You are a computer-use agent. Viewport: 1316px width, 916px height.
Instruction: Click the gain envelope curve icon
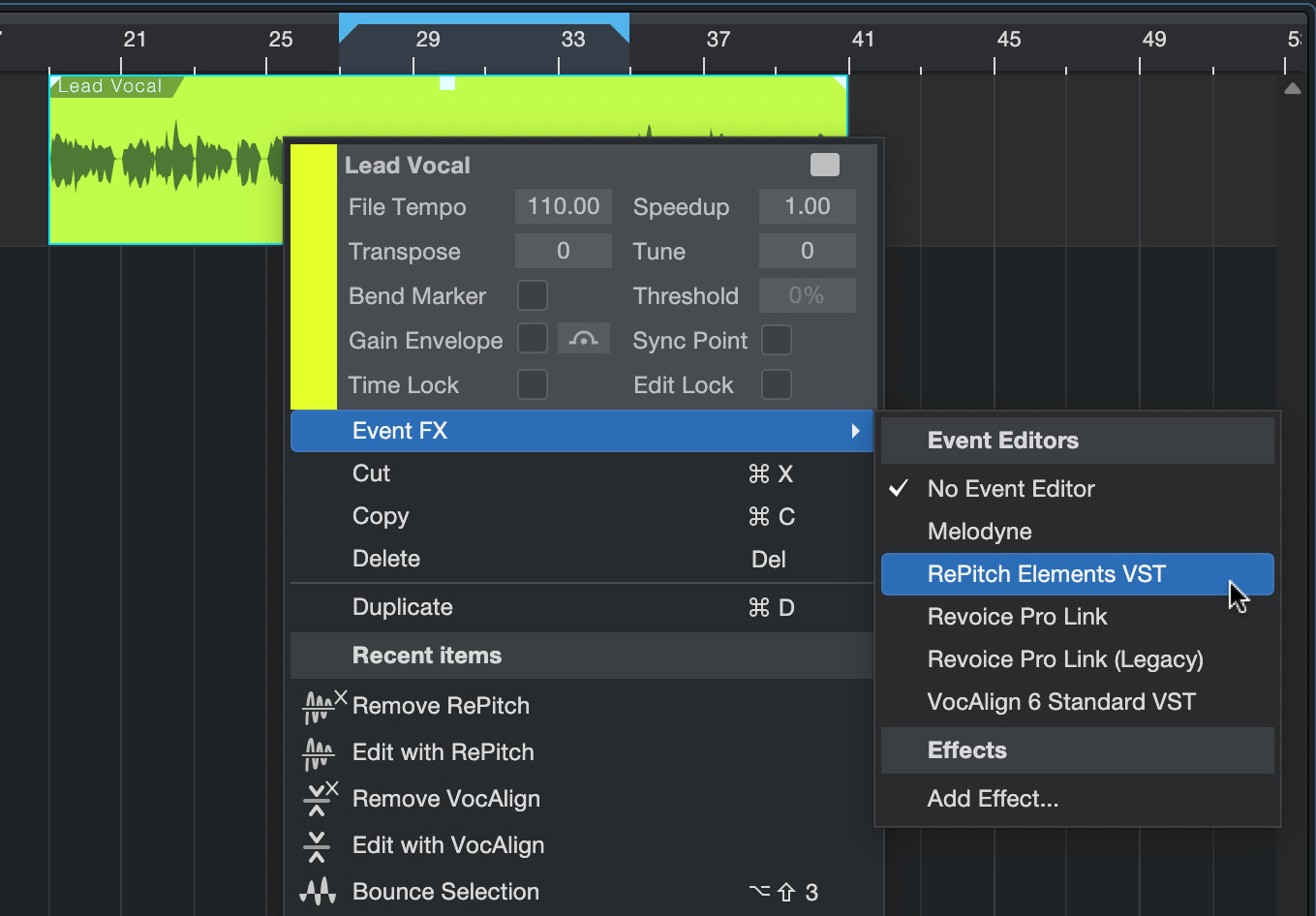click(x=583, y=340)
